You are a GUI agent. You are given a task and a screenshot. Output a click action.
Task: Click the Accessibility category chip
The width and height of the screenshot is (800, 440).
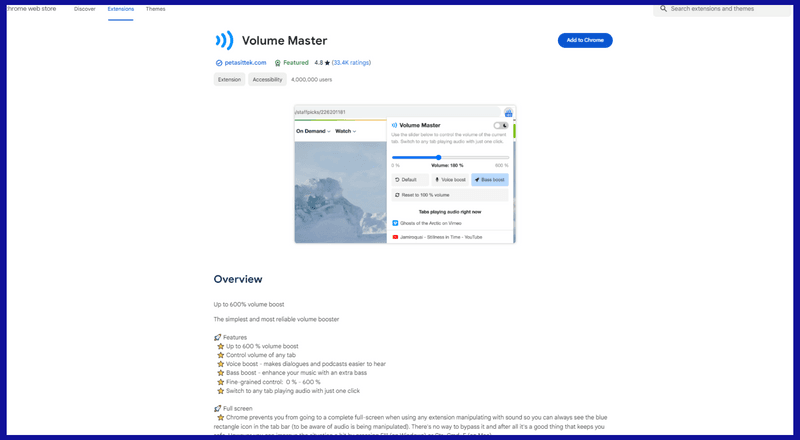(267, 79)
